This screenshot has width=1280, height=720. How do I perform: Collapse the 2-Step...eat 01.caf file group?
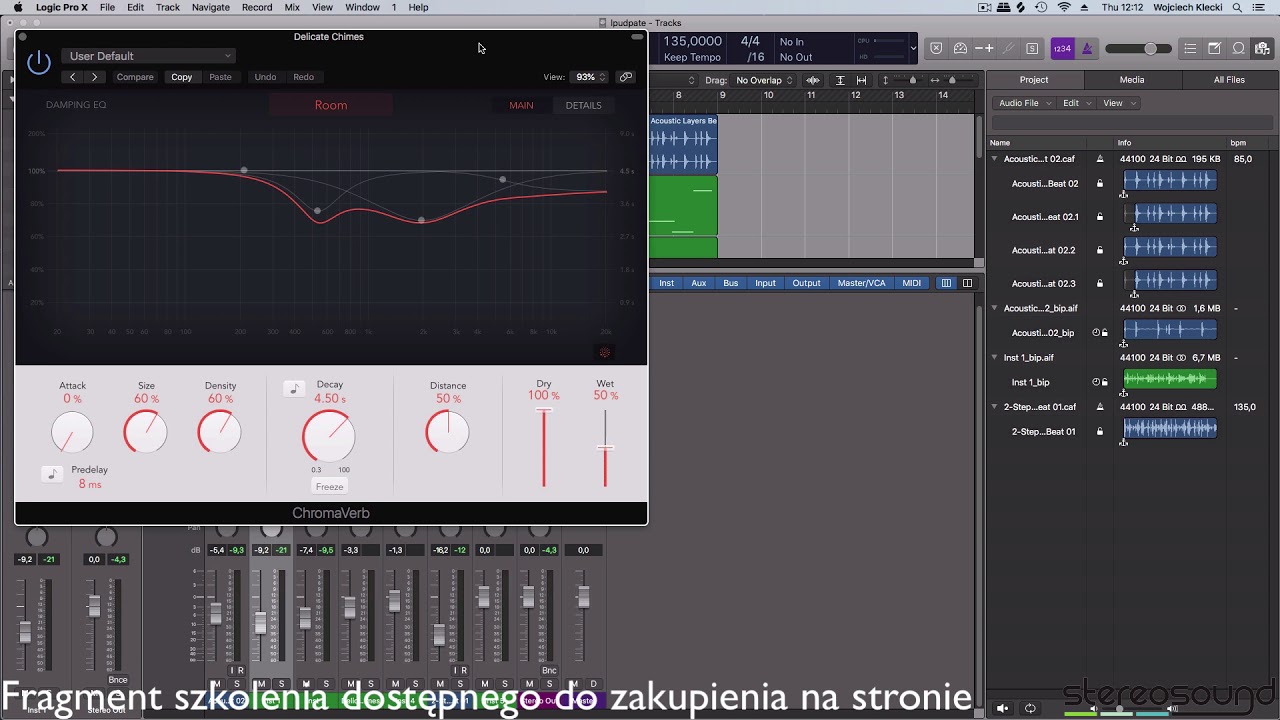point(994,407)
